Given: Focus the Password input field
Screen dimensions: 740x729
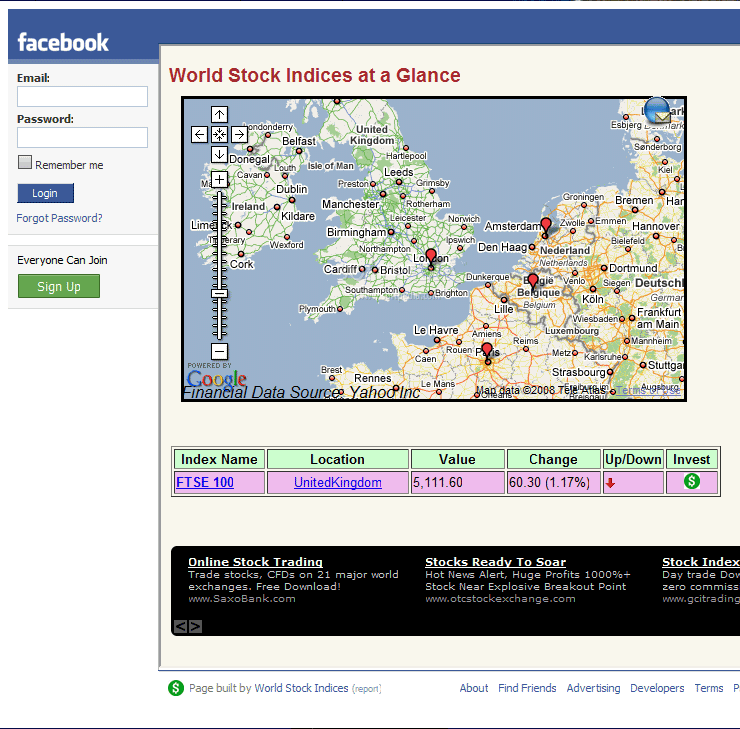Looking at the screenshot, I should coord(83,137).
